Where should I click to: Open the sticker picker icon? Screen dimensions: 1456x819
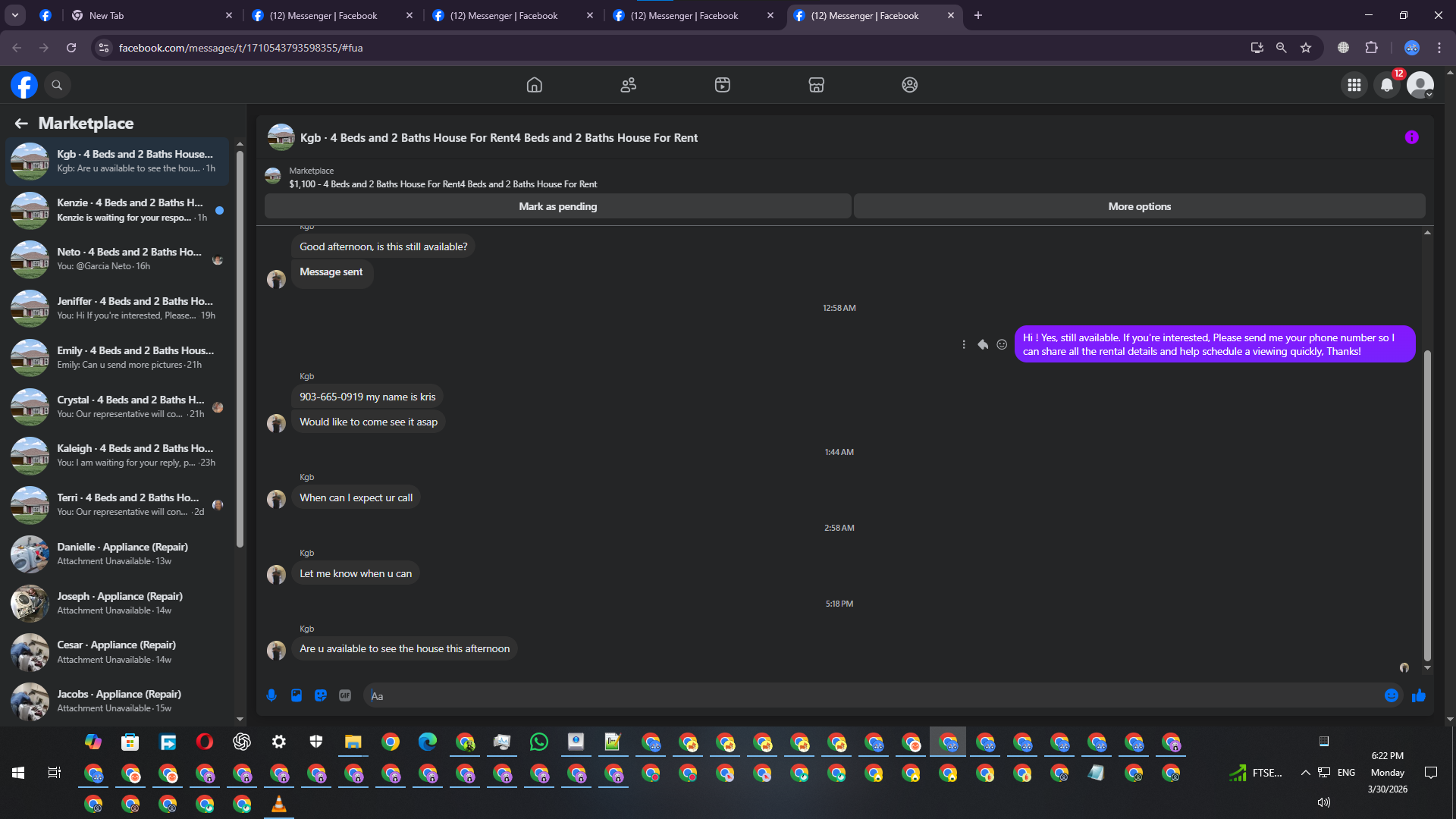(x=321, y=695)
